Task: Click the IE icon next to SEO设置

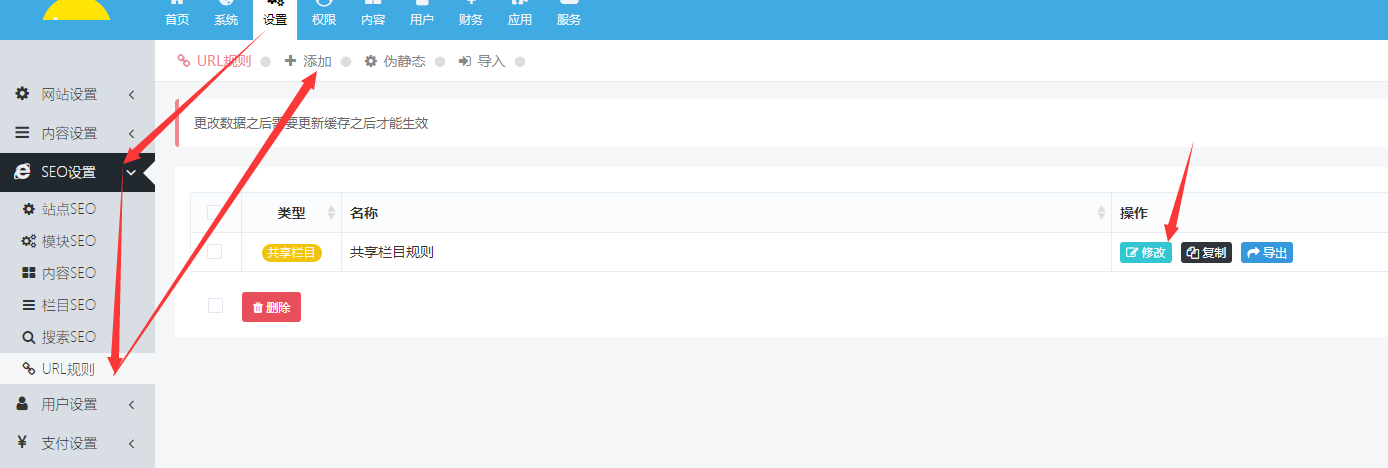Action: pos(22,172)
